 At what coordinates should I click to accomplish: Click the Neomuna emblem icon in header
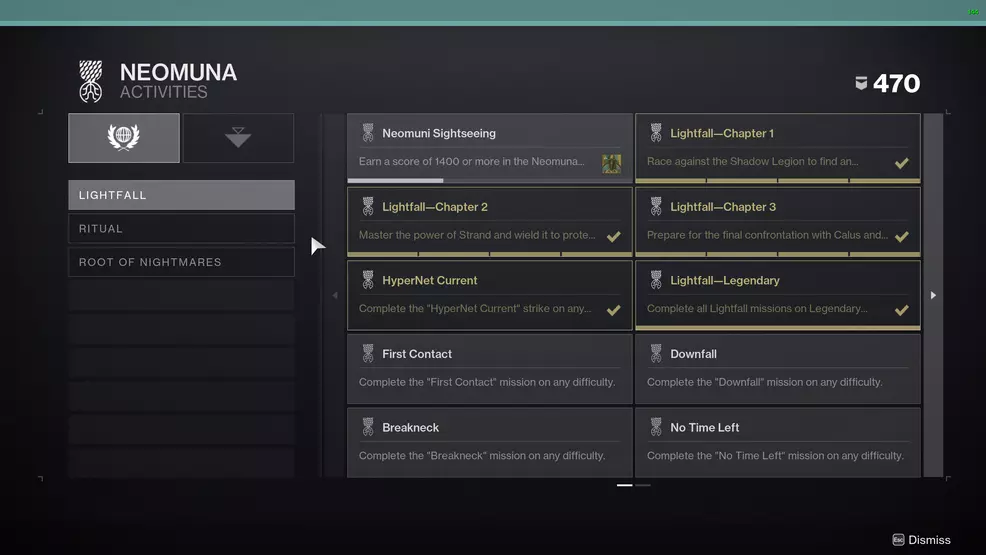tap(91, 82)
